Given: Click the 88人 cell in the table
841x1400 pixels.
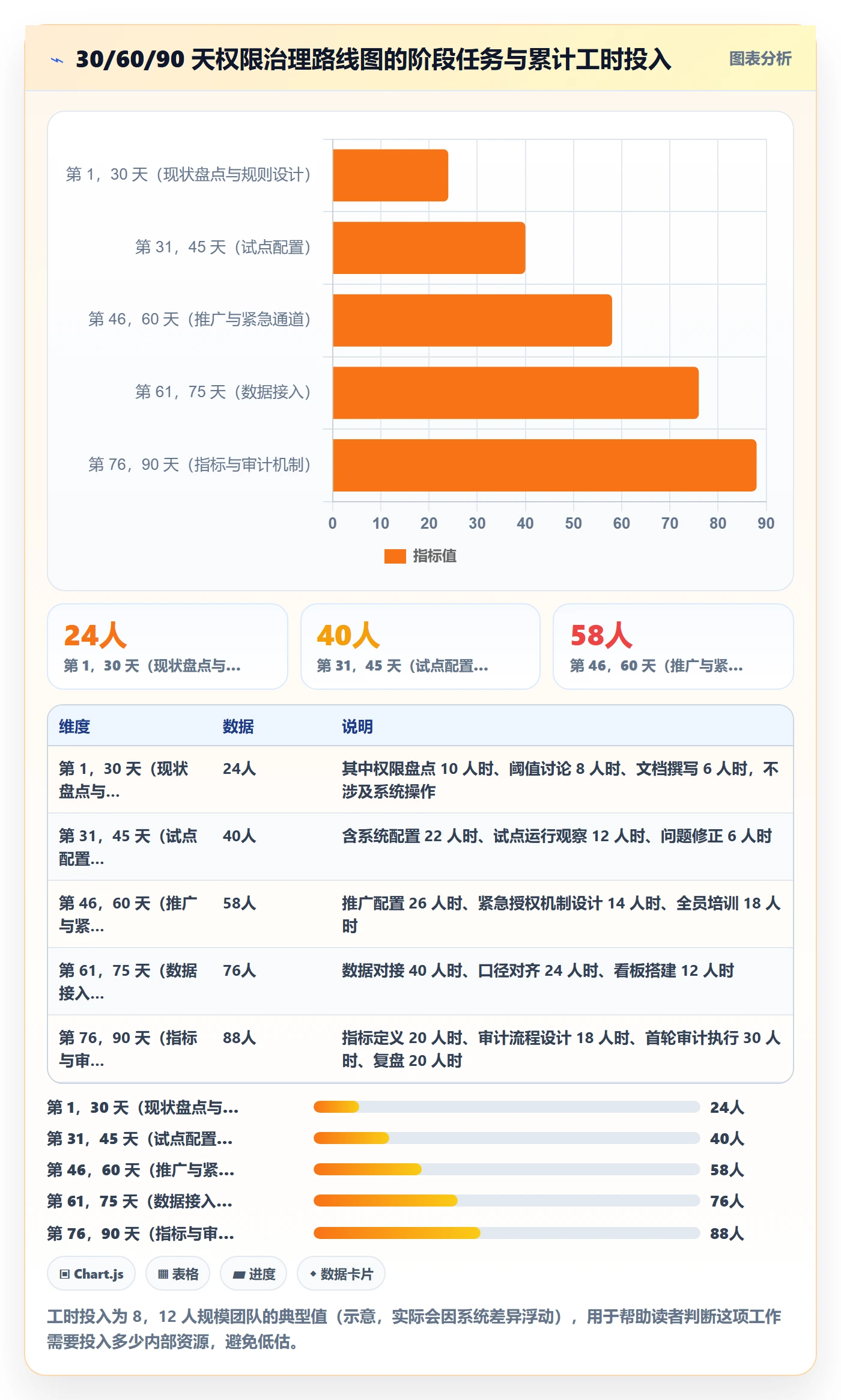Looking at the screenshot, I should click(x=240, y=1038).
